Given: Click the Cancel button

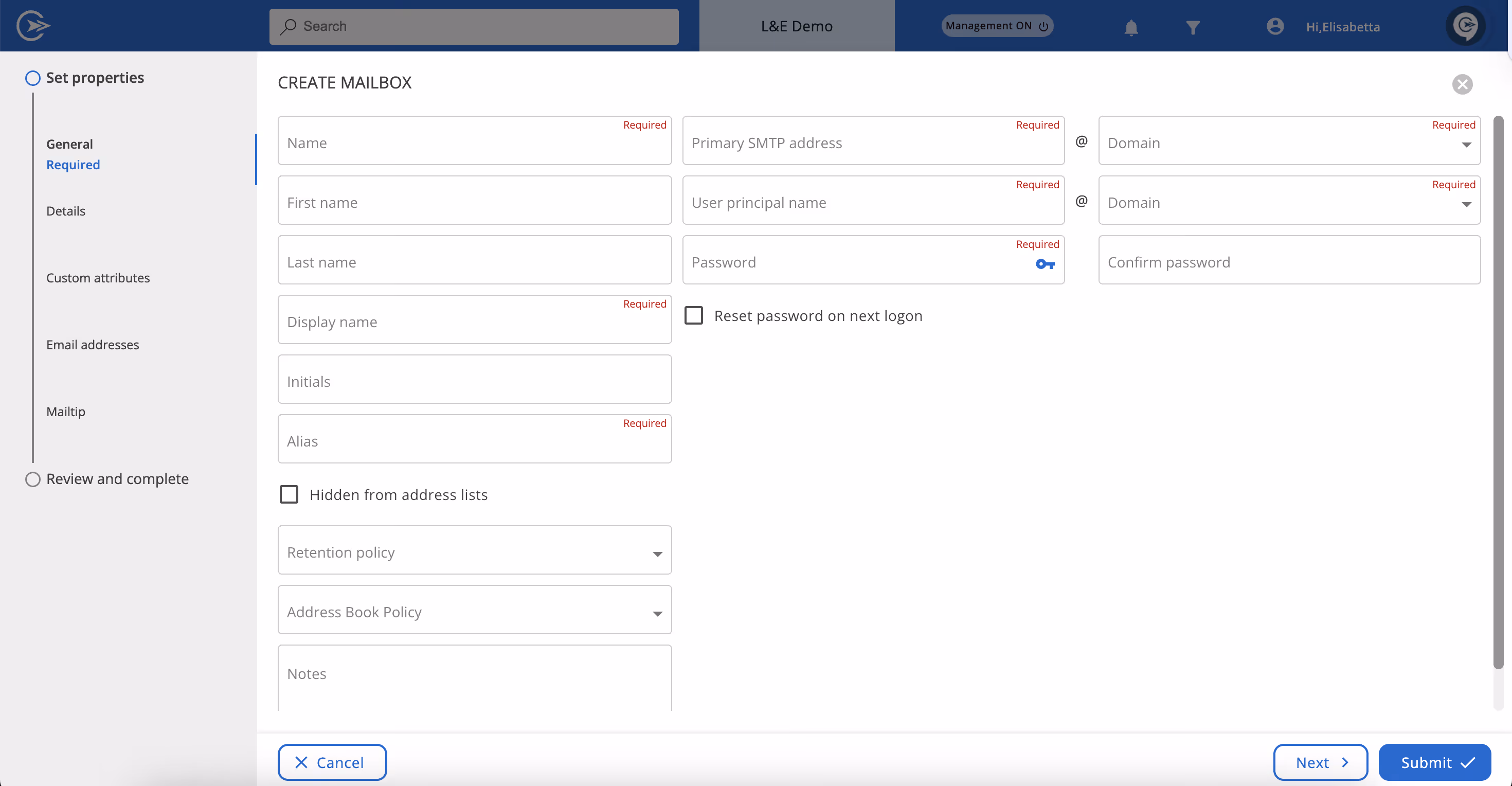Looking at the screenshot, I should 332,762.
